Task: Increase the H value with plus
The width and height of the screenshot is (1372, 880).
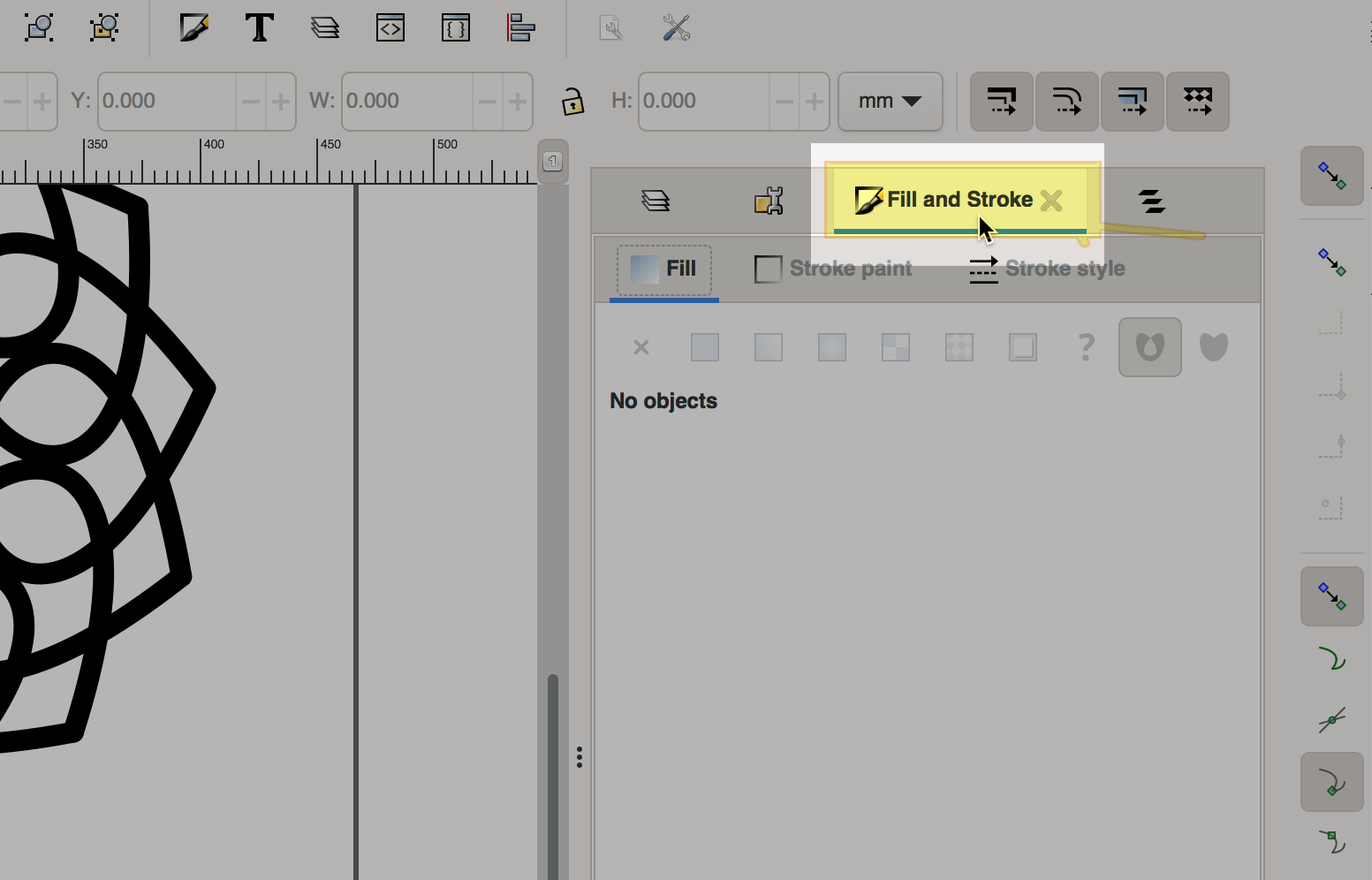Action: coord(814,102)
